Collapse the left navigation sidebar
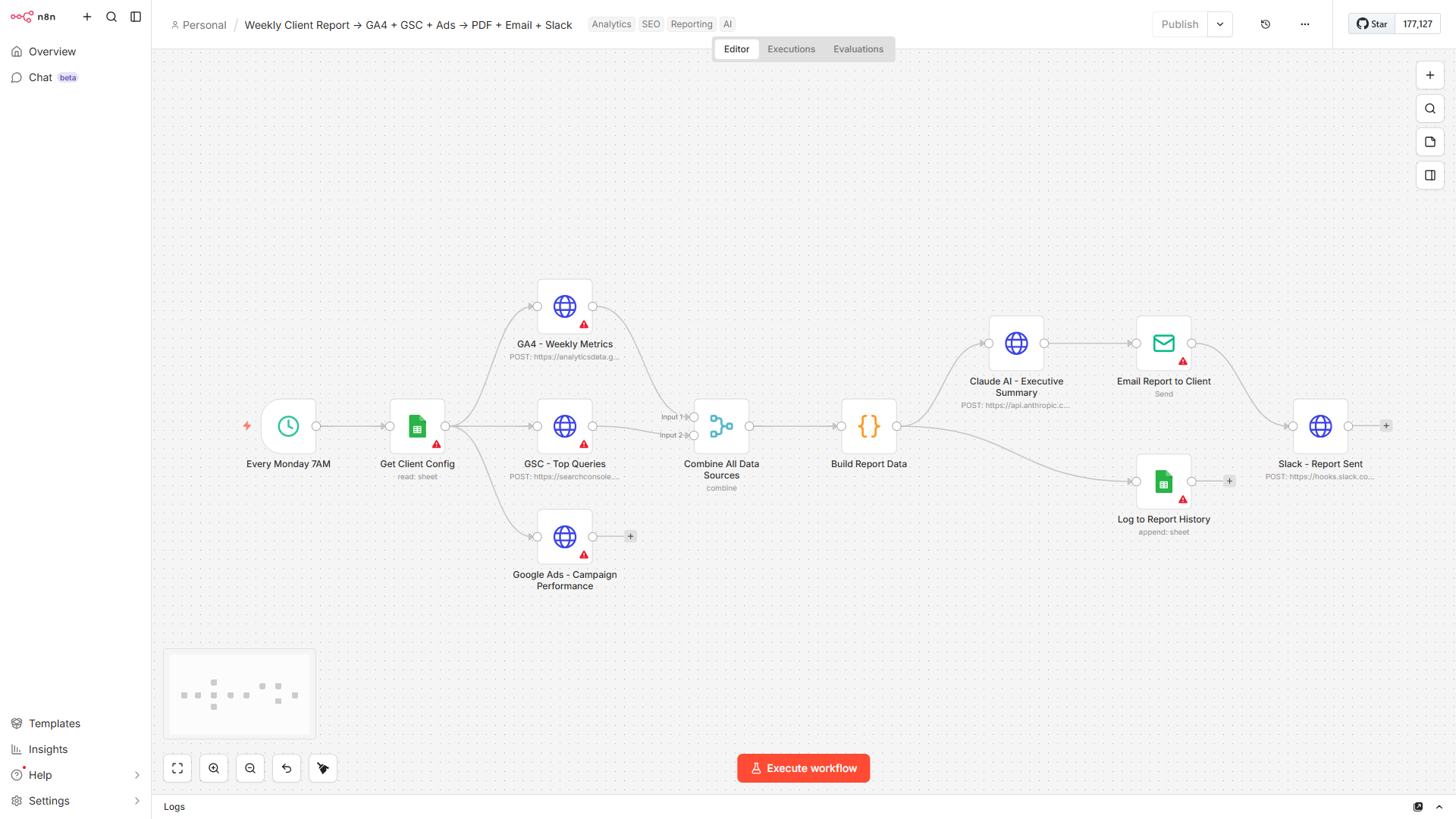 (136, 16)
